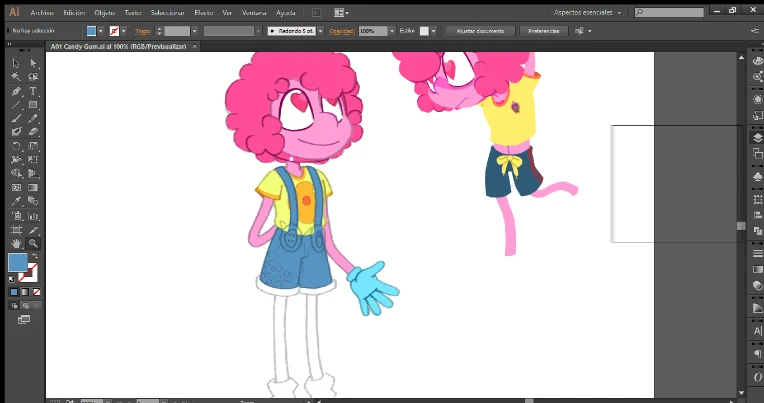The height and width of the screenshot is (403, 764).
Task: Expand stroke weight dropdown
Action: tap(194, 31)
